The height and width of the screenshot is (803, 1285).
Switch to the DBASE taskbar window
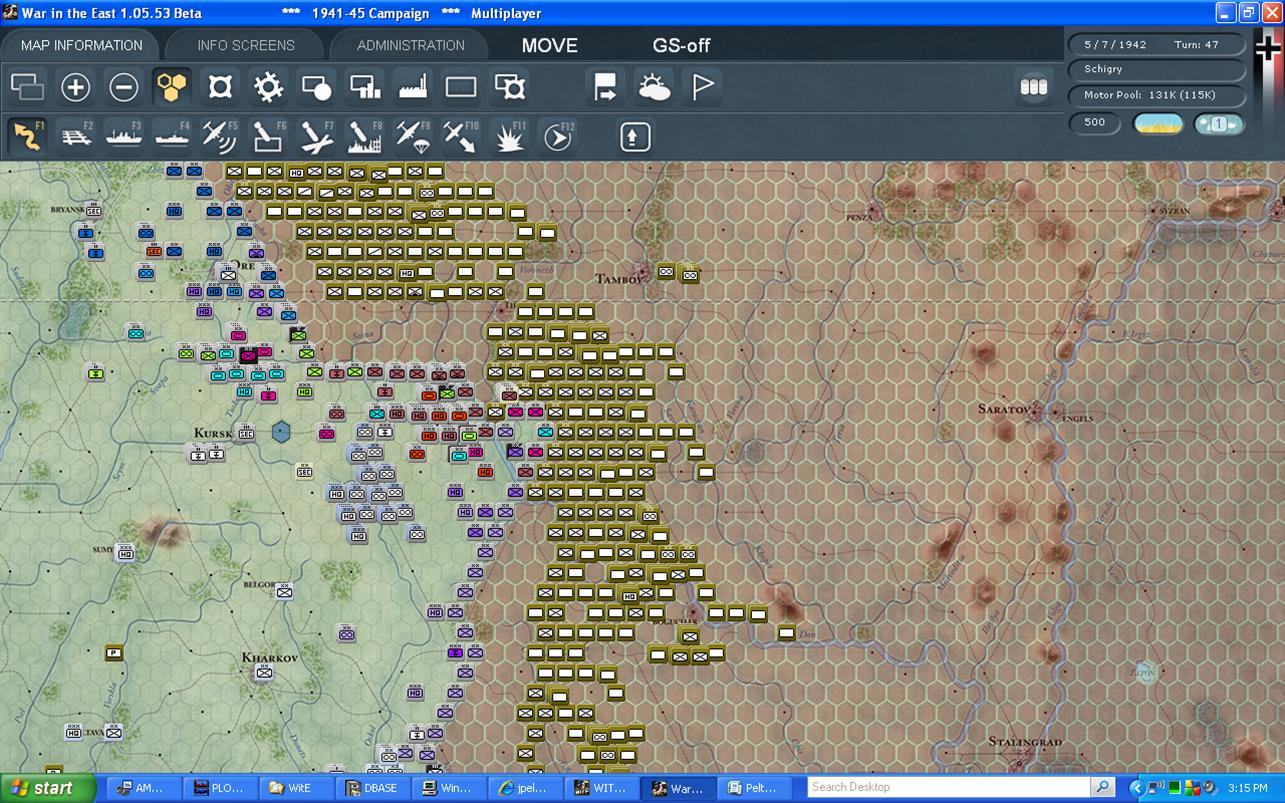(371, 788)
